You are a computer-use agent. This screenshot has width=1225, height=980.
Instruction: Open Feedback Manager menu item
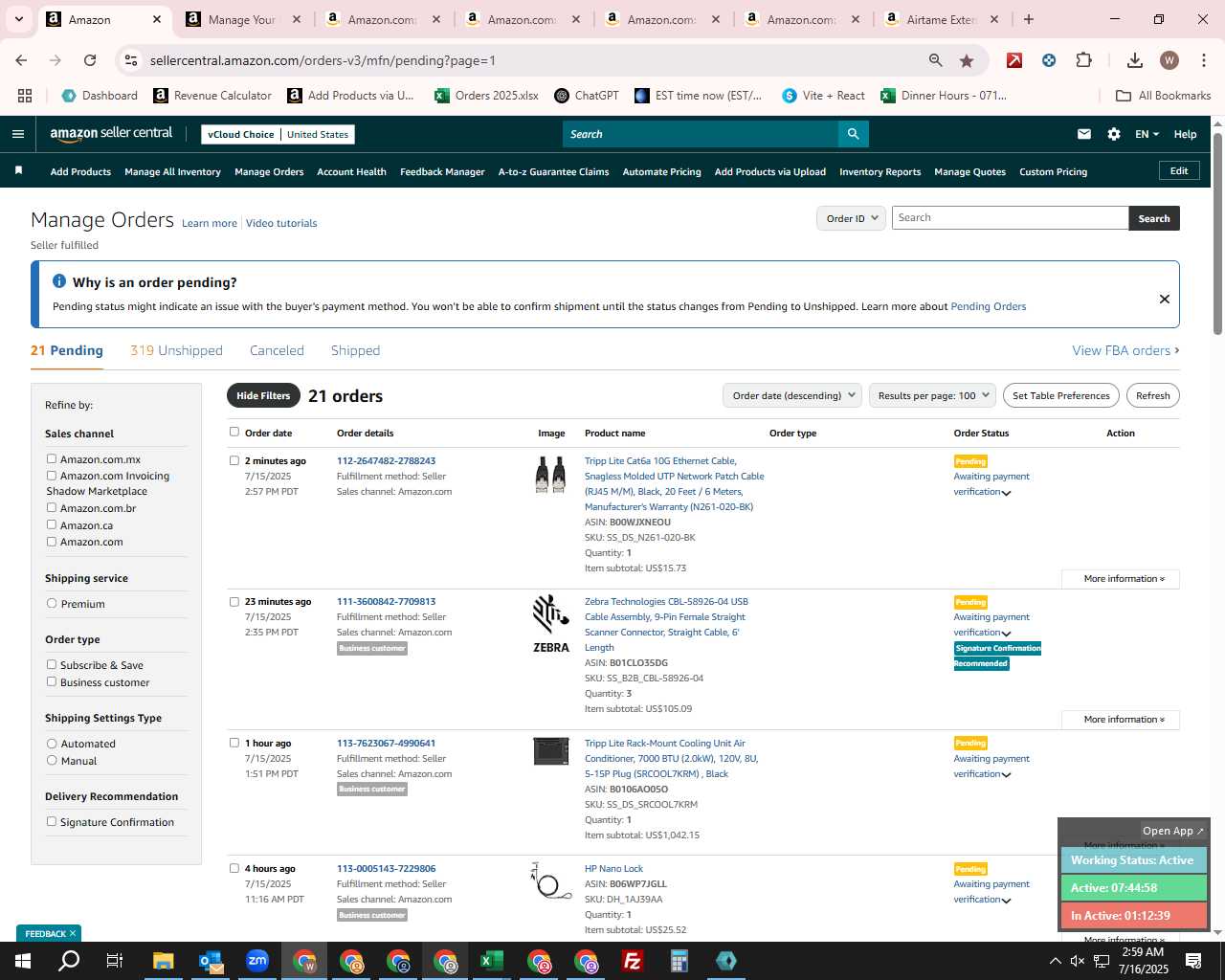coord(442,171)
